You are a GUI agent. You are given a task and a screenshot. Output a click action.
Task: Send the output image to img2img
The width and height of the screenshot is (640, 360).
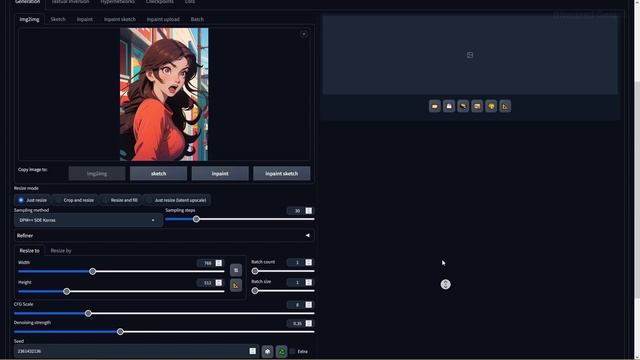pyautogui.click(x=477, y=106)
